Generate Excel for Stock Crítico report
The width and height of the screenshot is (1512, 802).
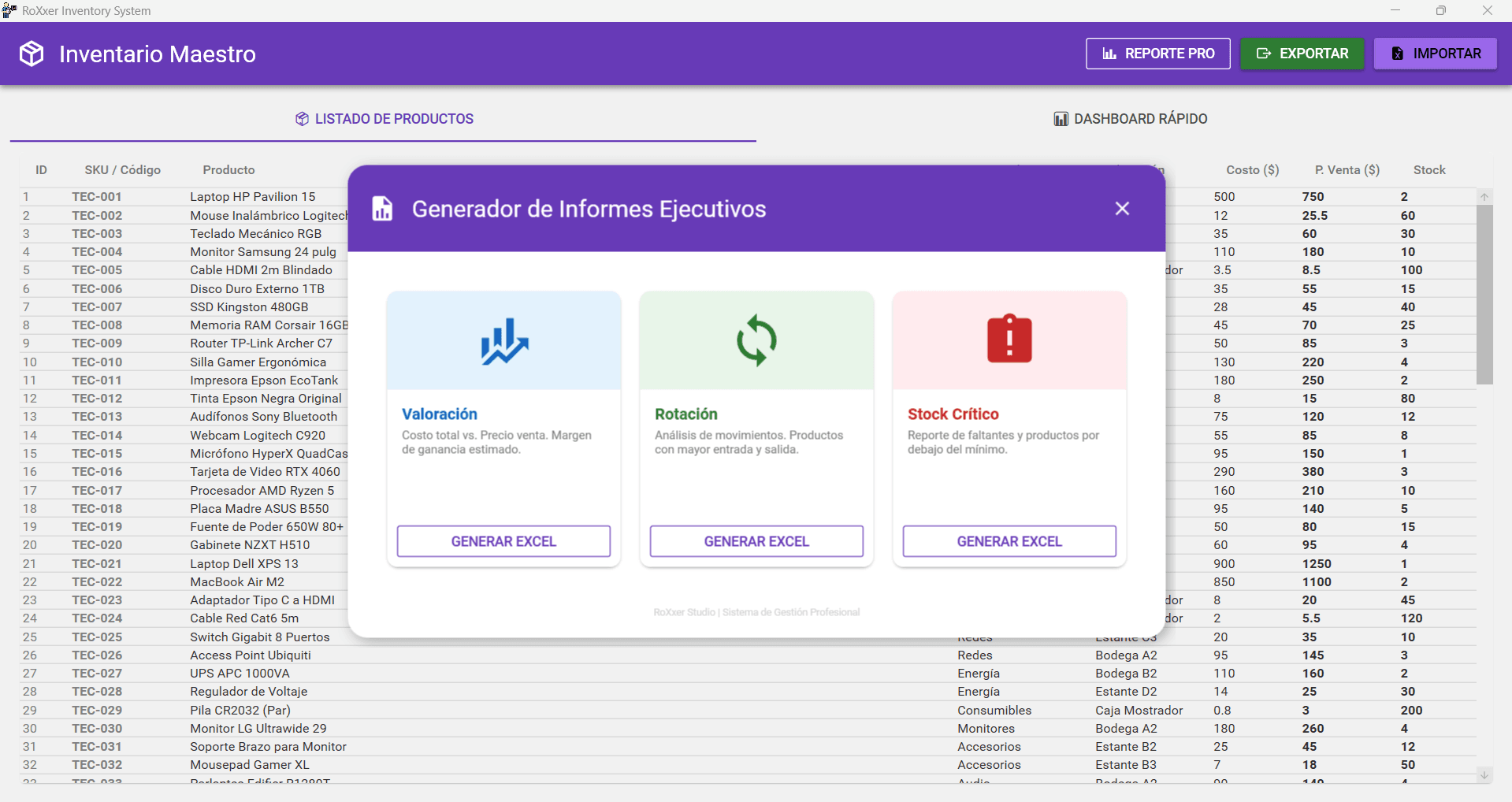(x=1009, y=541)
